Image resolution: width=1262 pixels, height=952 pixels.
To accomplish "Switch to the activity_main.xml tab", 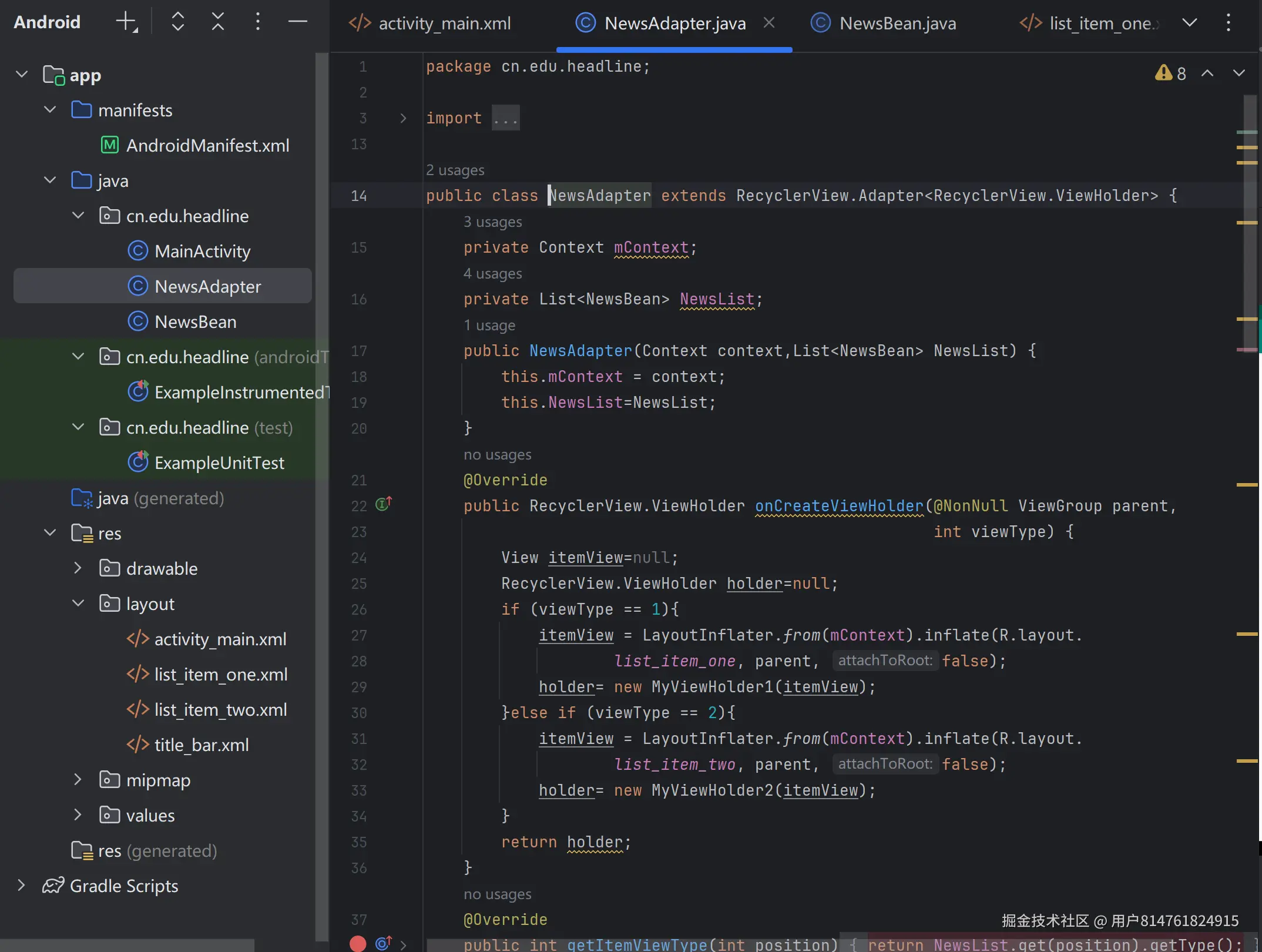I will 444,24.
